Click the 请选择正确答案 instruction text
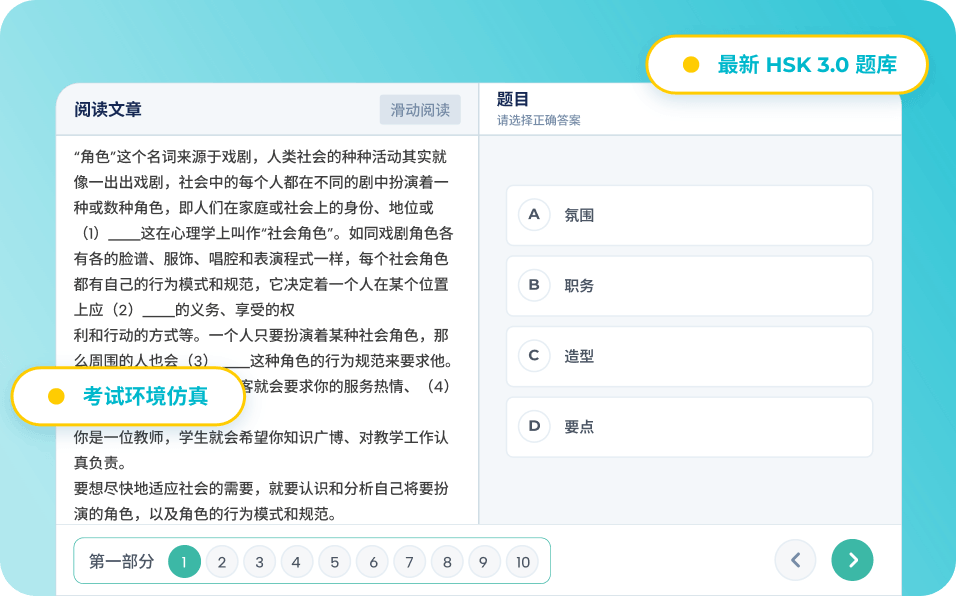The height and width of the screenshot is (596, 956). (x=538, y=120)
